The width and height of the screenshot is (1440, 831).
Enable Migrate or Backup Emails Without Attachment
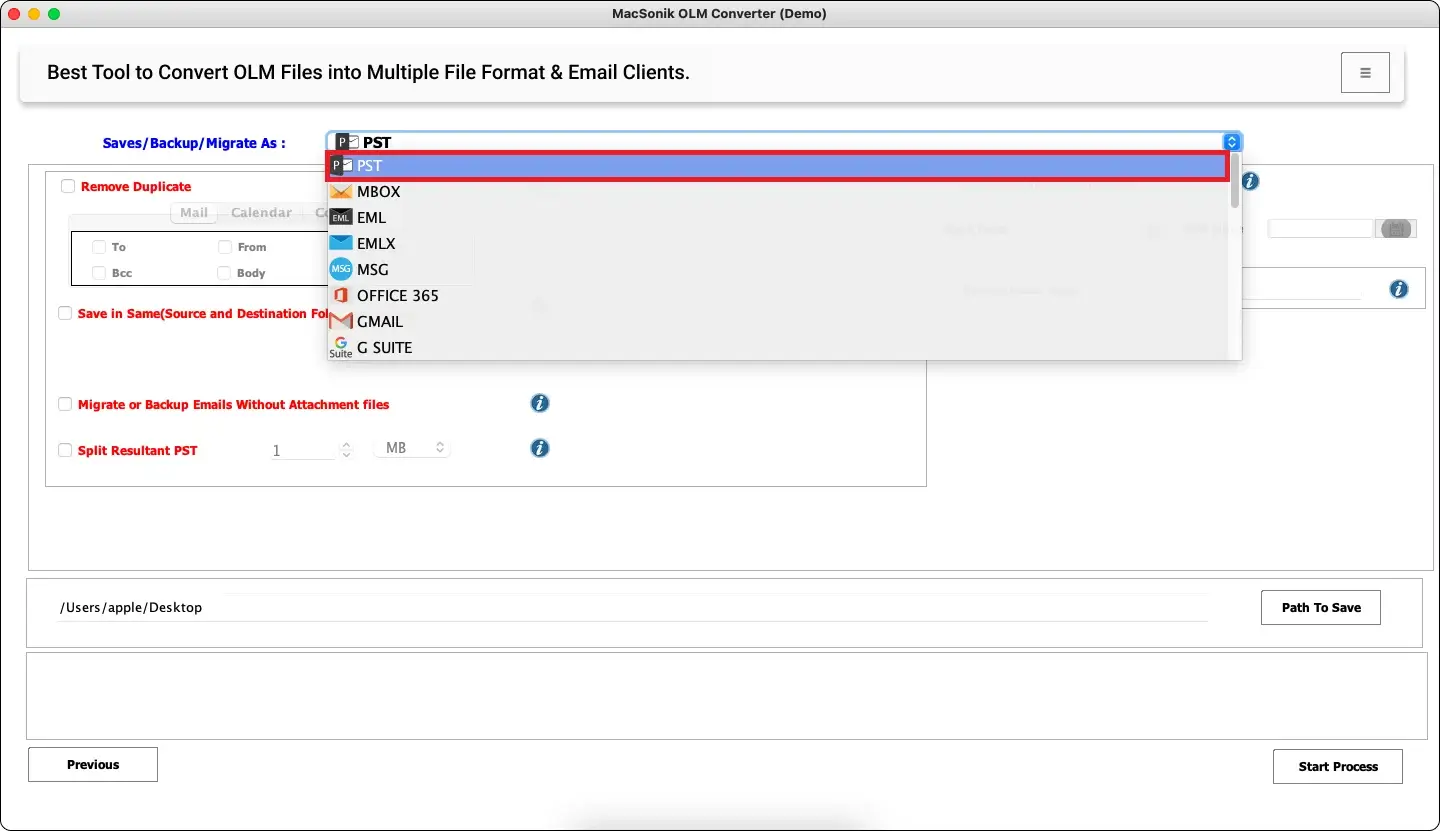pos(65,404)
